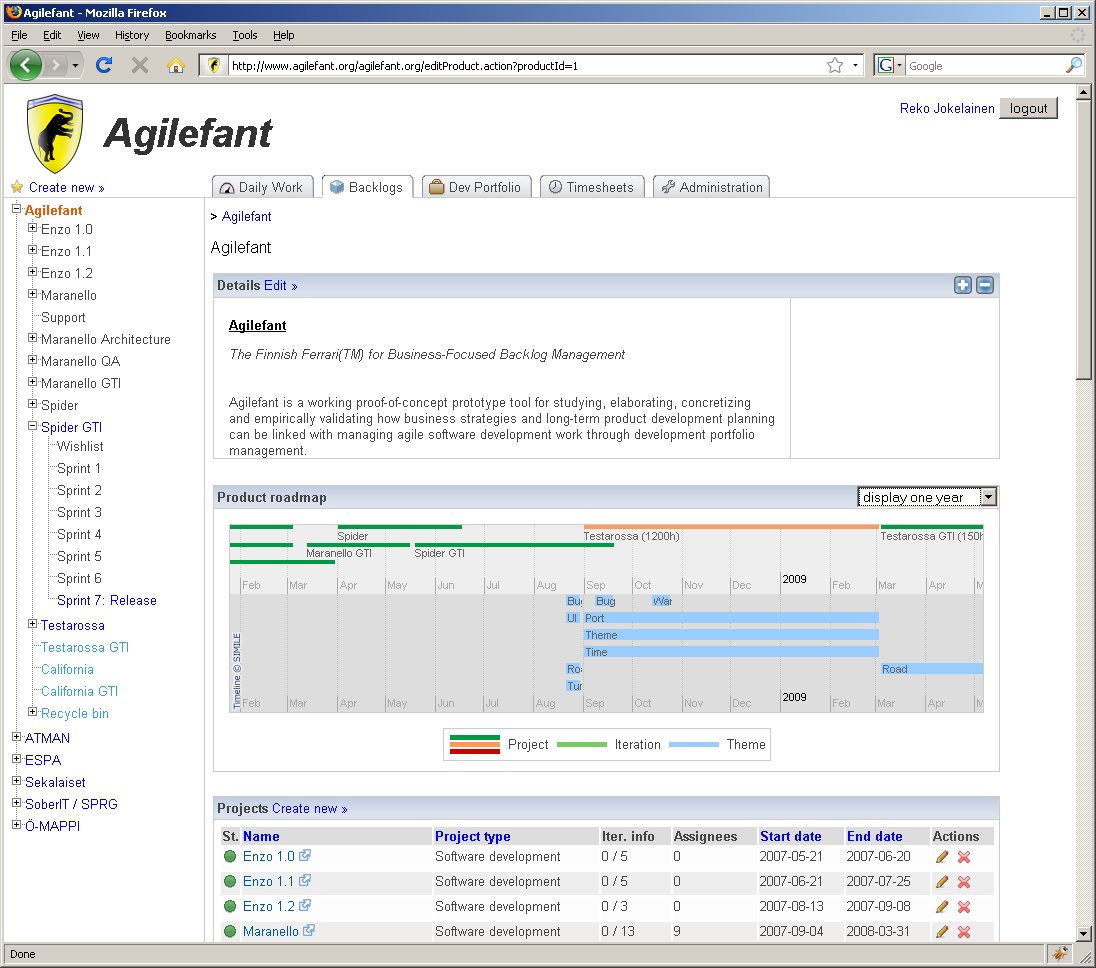
Task: Open the search engine selector dropdown
Action: [x=889, y=66]
